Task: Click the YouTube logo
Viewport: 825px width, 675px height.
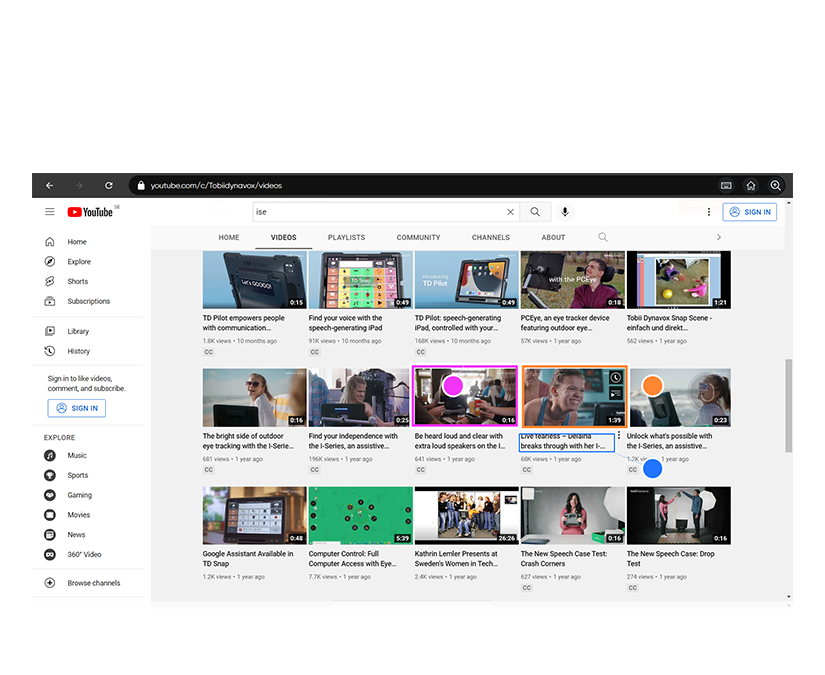Action: point(91,212)
